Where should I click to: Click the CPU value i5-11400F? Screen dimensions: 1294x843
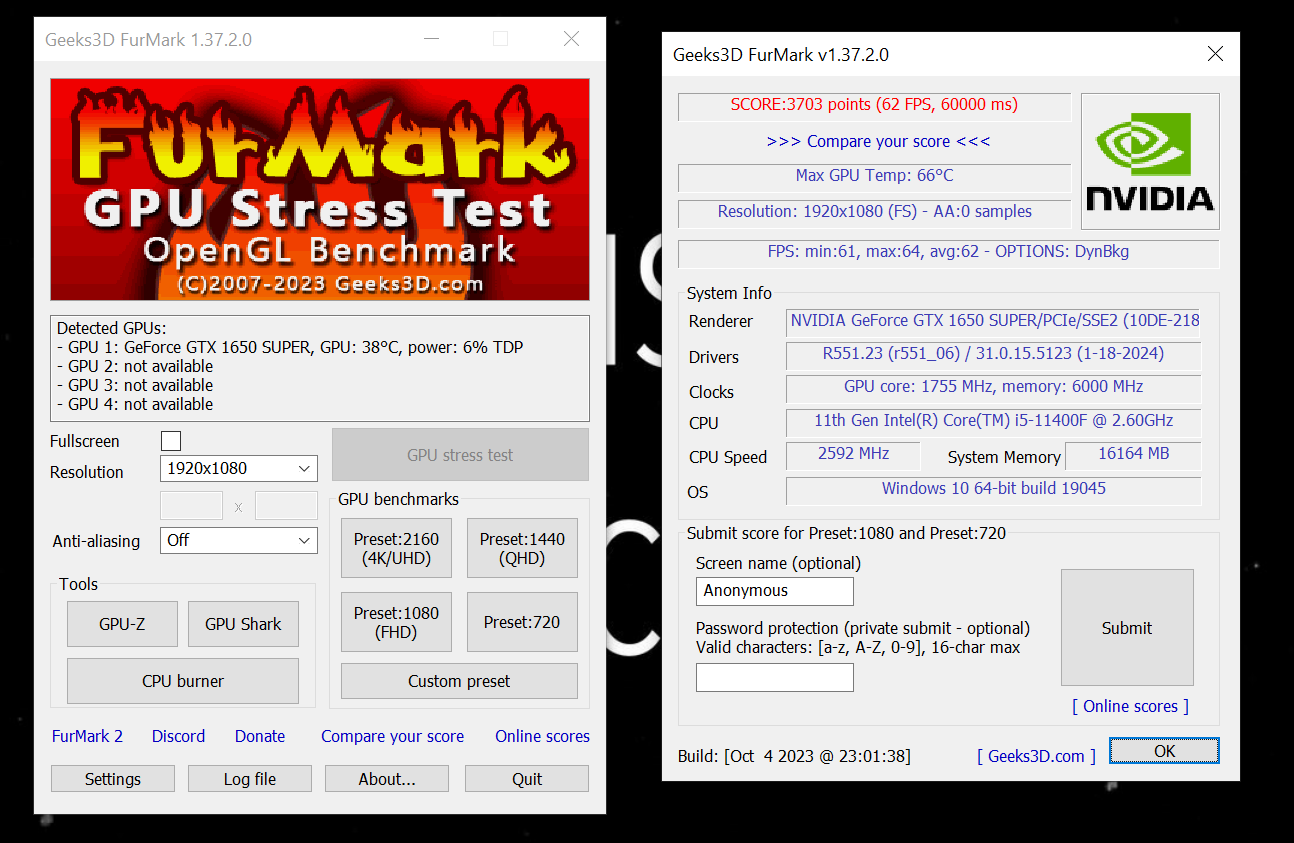[x=994, y=421]
